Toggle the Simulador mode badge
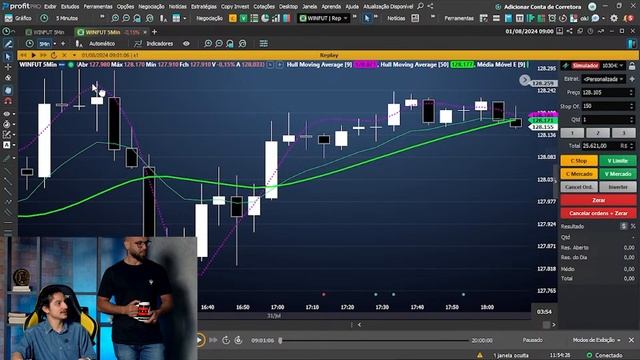 pos(585,66)
